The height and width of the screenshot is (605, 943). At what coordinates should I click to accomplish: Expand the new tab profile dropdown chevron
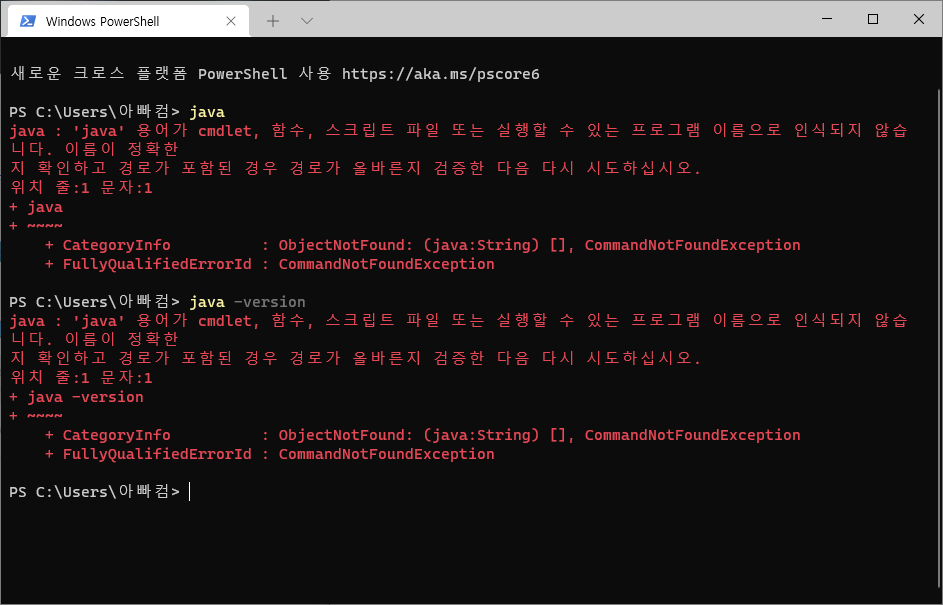pyautogui.click(x=307, y=21)
